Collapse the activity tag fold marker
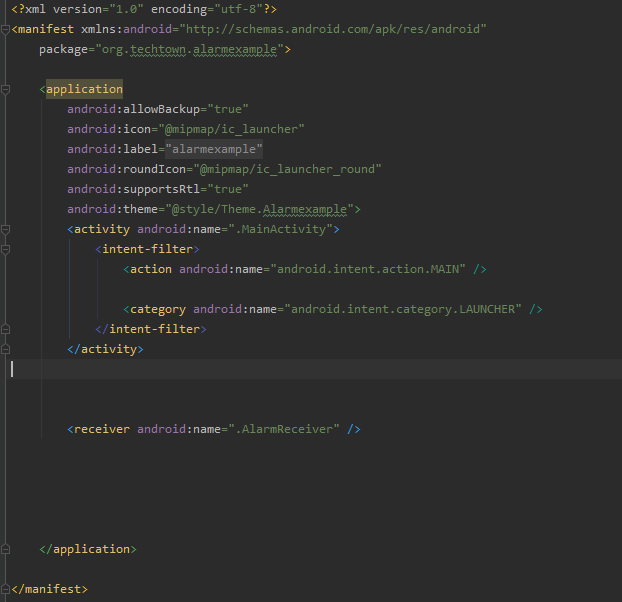This screenshot has width=622, height=602. pyautogui.click(x=5, y=230)
